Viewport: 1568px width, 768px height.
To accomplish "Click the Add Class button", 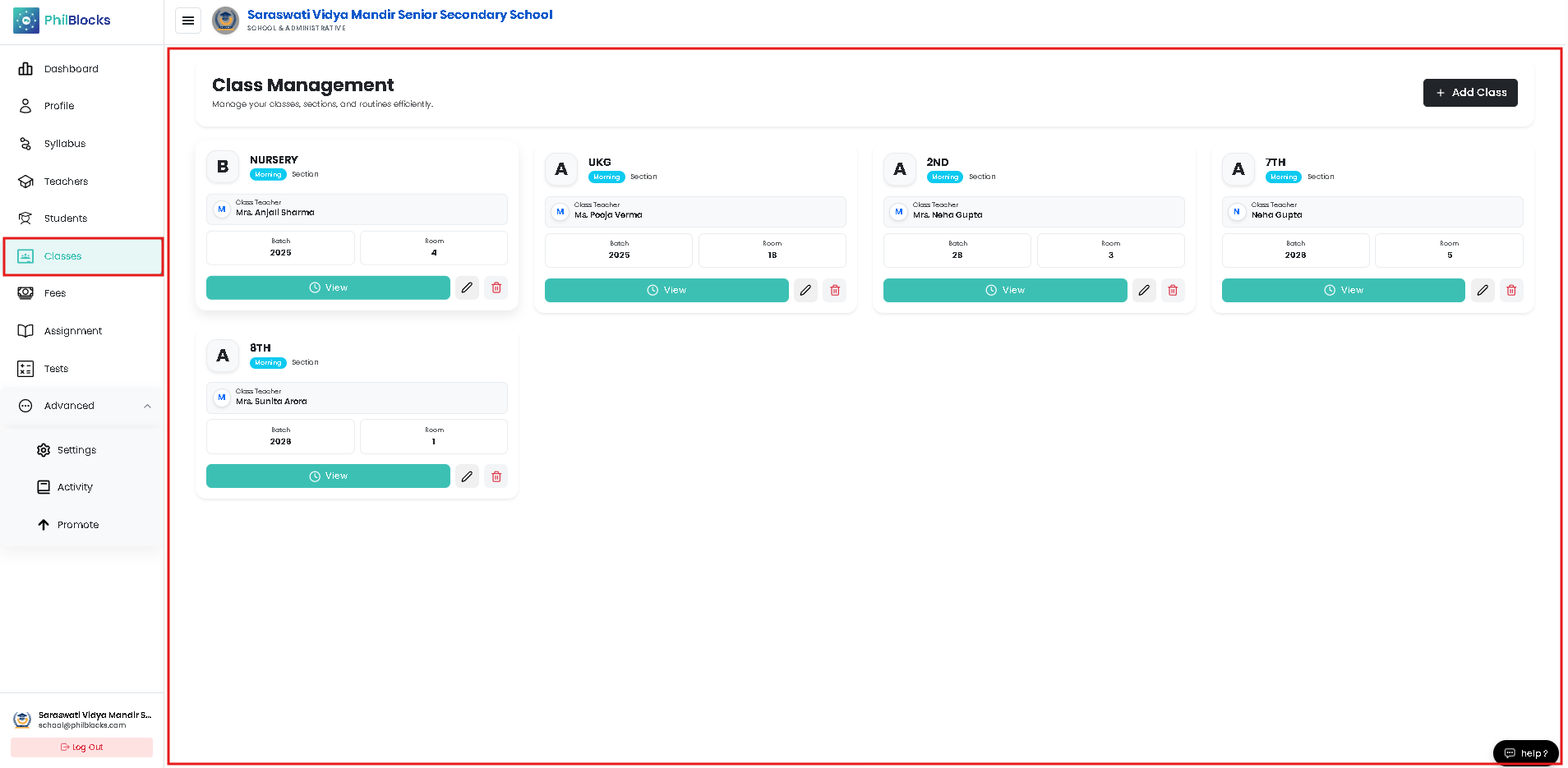I will click(x=1470, y=93).
